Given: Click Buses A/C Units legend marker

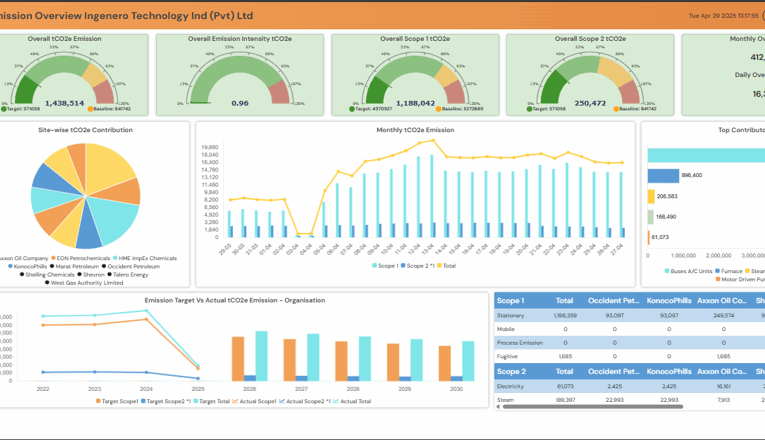Looking at the screenshot, I should (x=668, y=270).
